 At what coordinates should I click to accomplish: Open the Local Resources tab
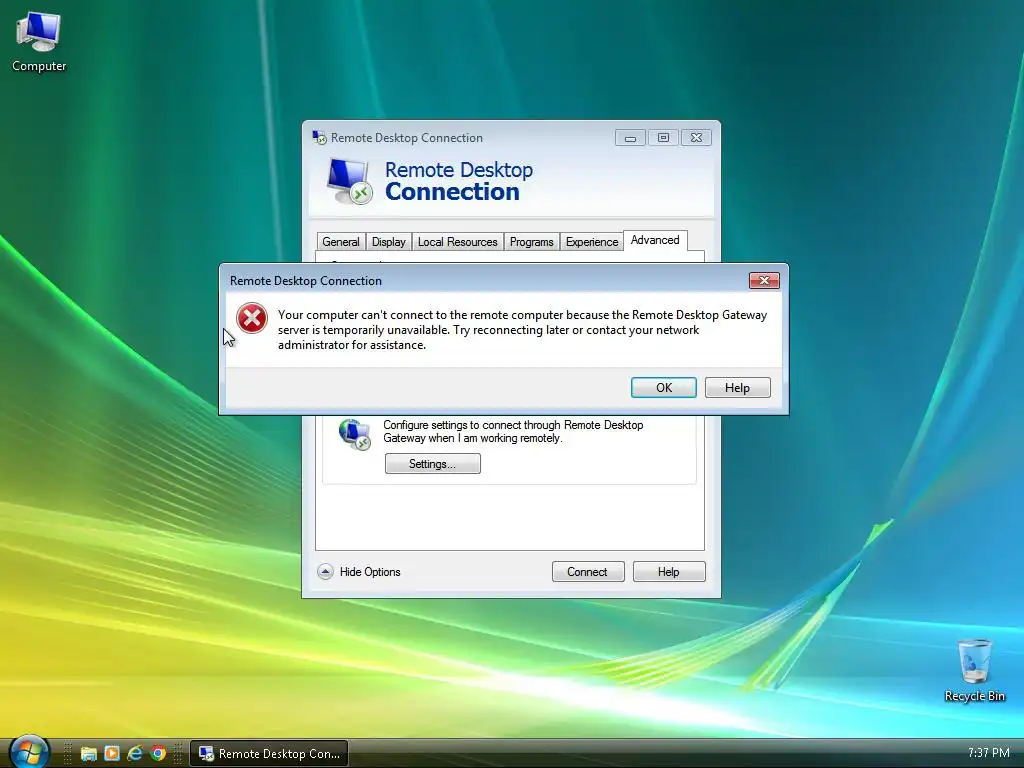(x=458, y=242)
